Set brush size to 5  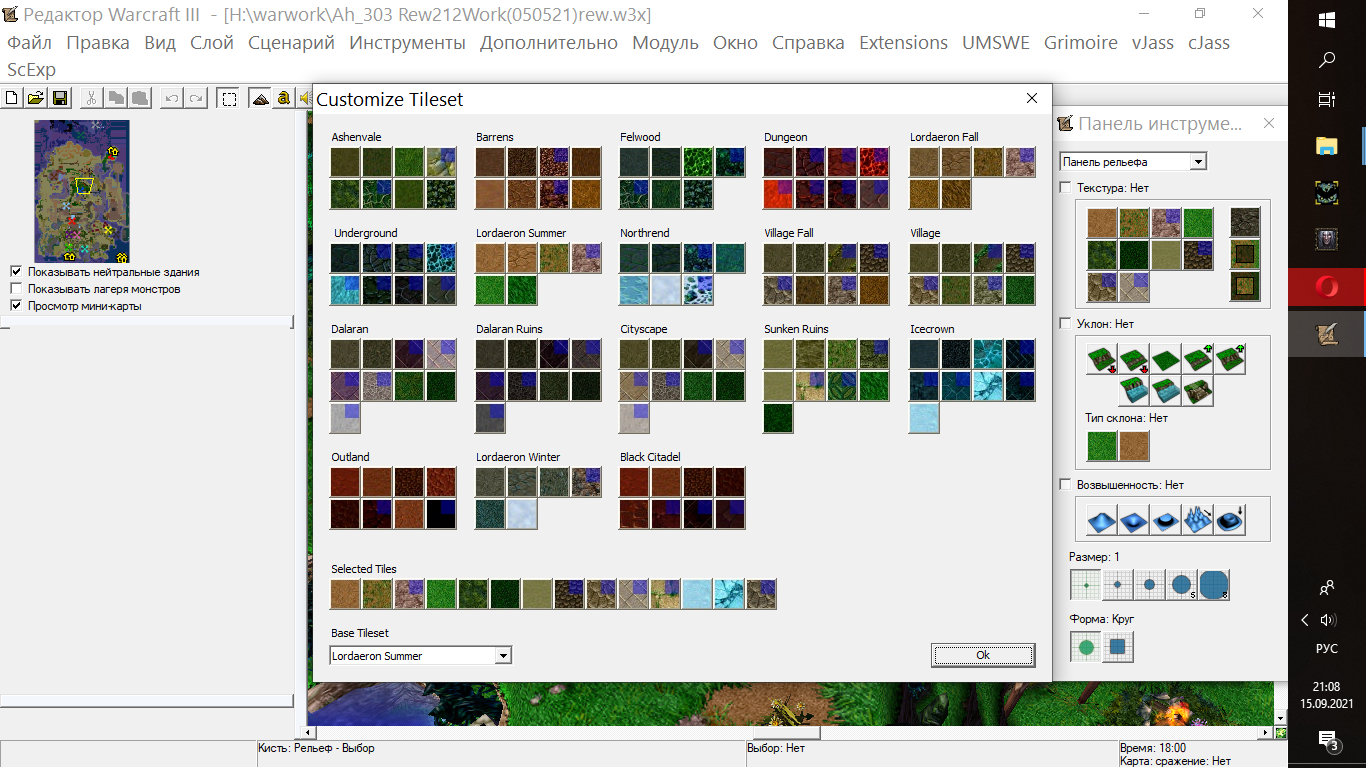click(x=1182, y=585)
